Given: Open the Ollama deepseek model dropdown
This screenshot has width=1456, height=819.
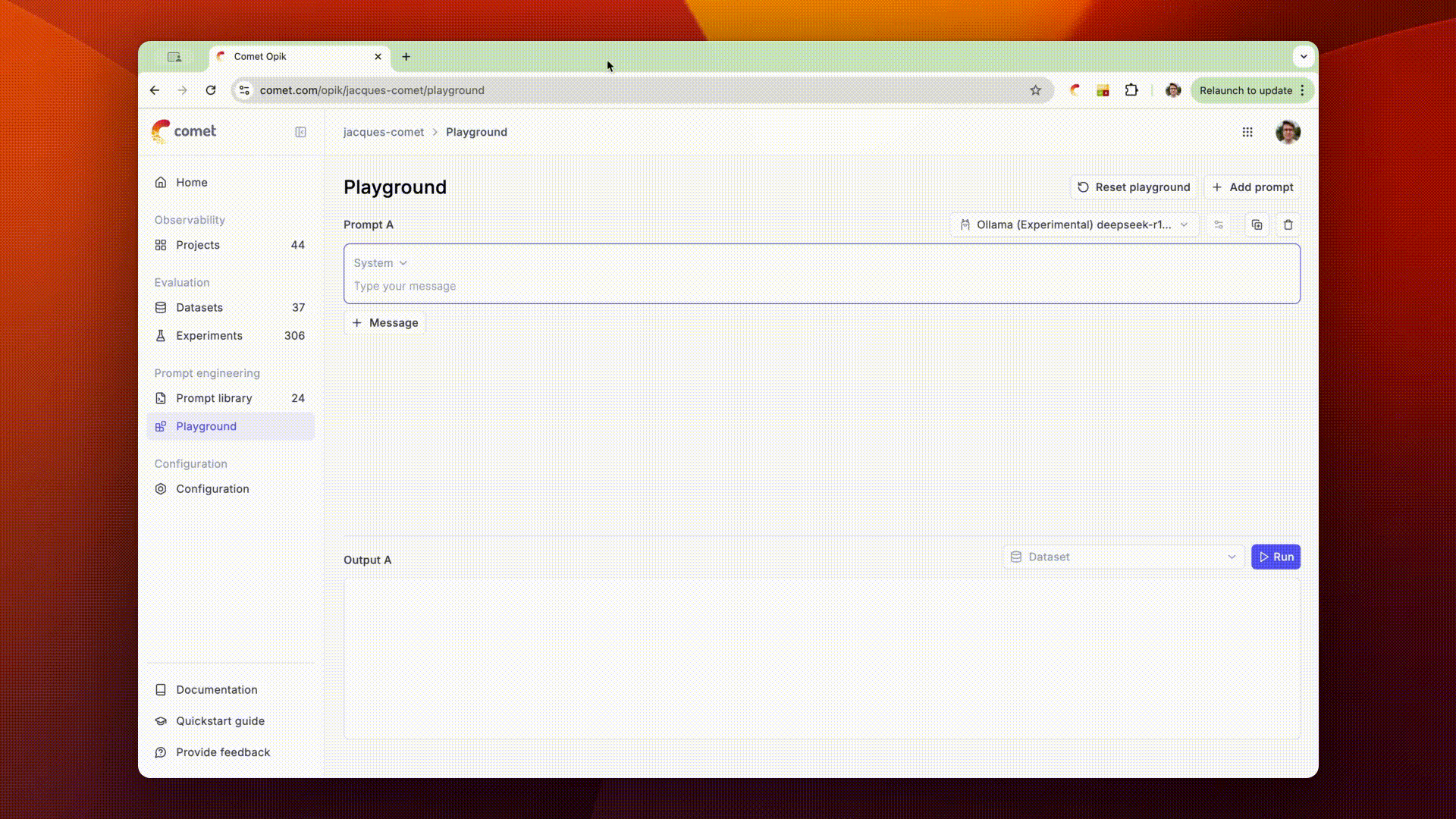Looking at the screenshot, I should pyautogui.click(x=1073, y=224).
